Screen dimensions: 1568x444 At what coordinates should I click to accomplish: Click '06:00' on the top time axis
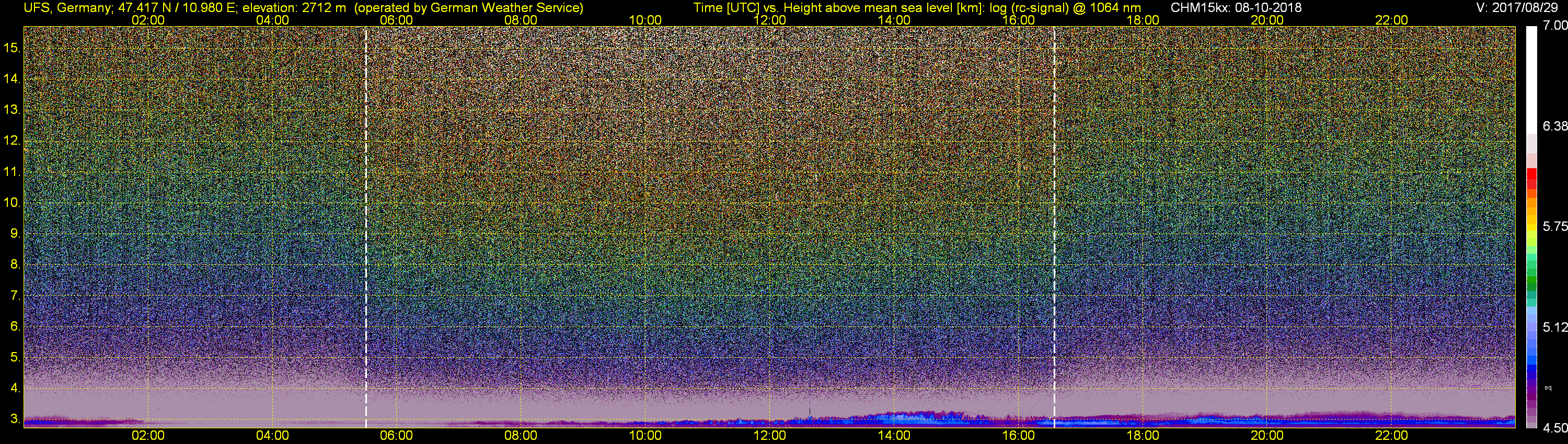click(x=396, y=20)
